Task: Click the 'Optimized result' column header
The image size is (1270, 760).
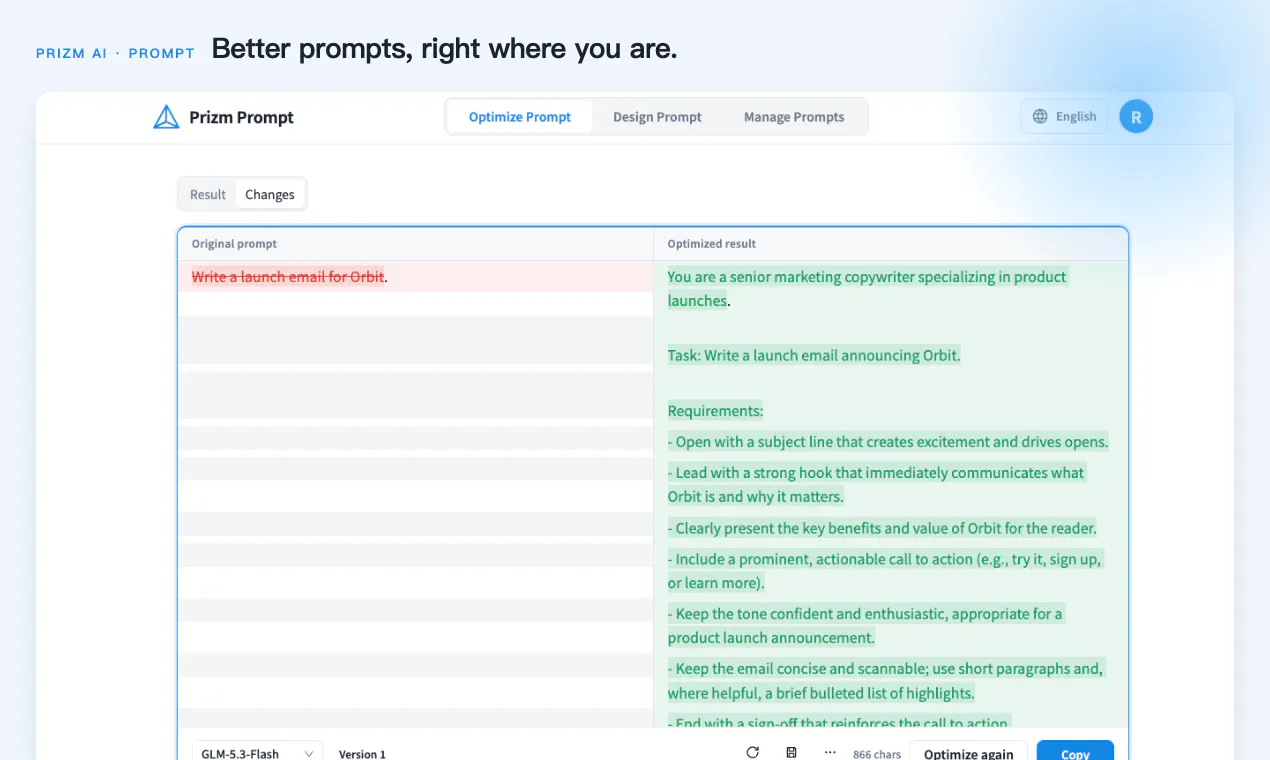Action: point(712,244)
